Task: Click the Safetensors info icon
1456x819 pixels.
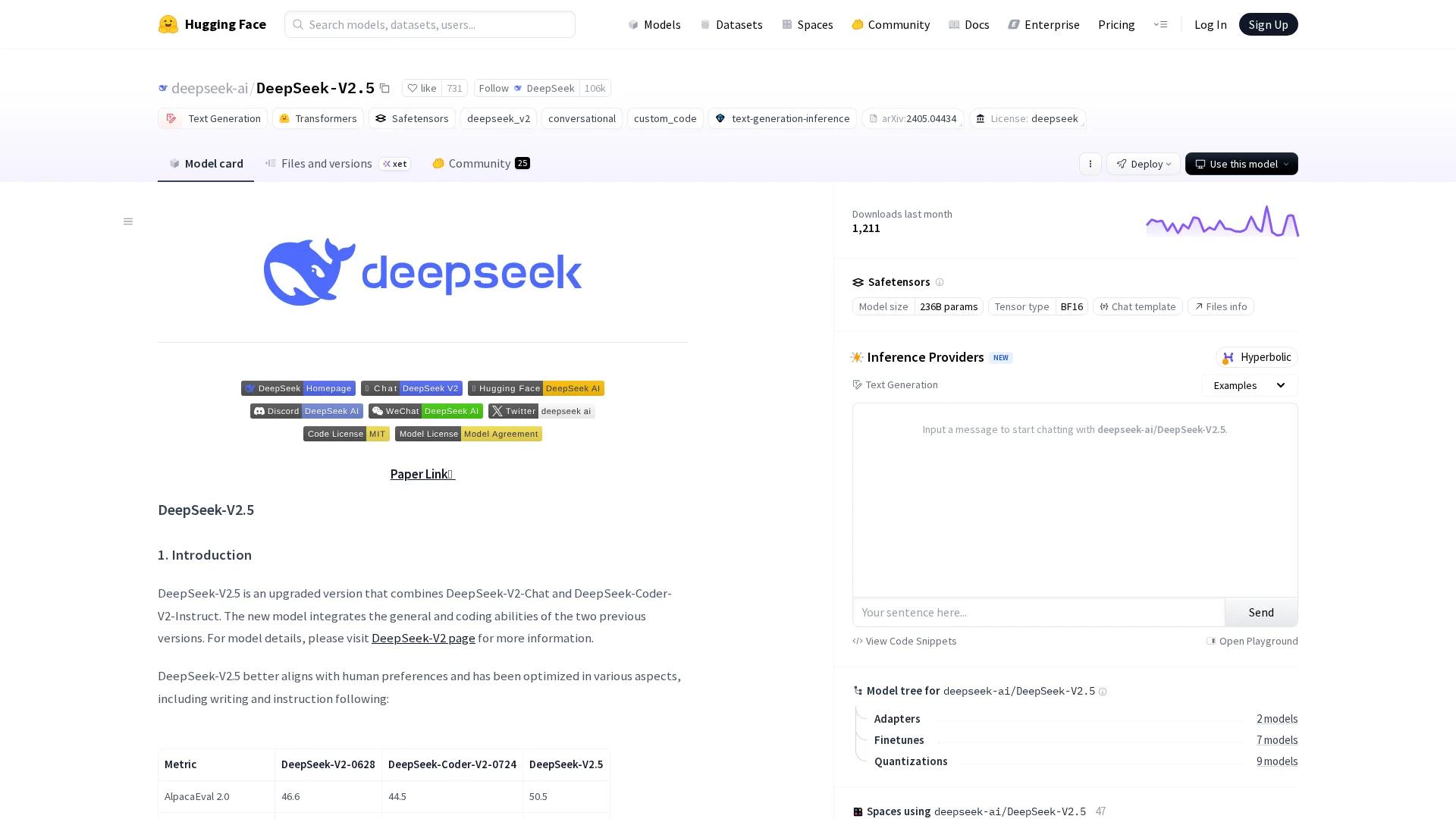Action: 940,282
